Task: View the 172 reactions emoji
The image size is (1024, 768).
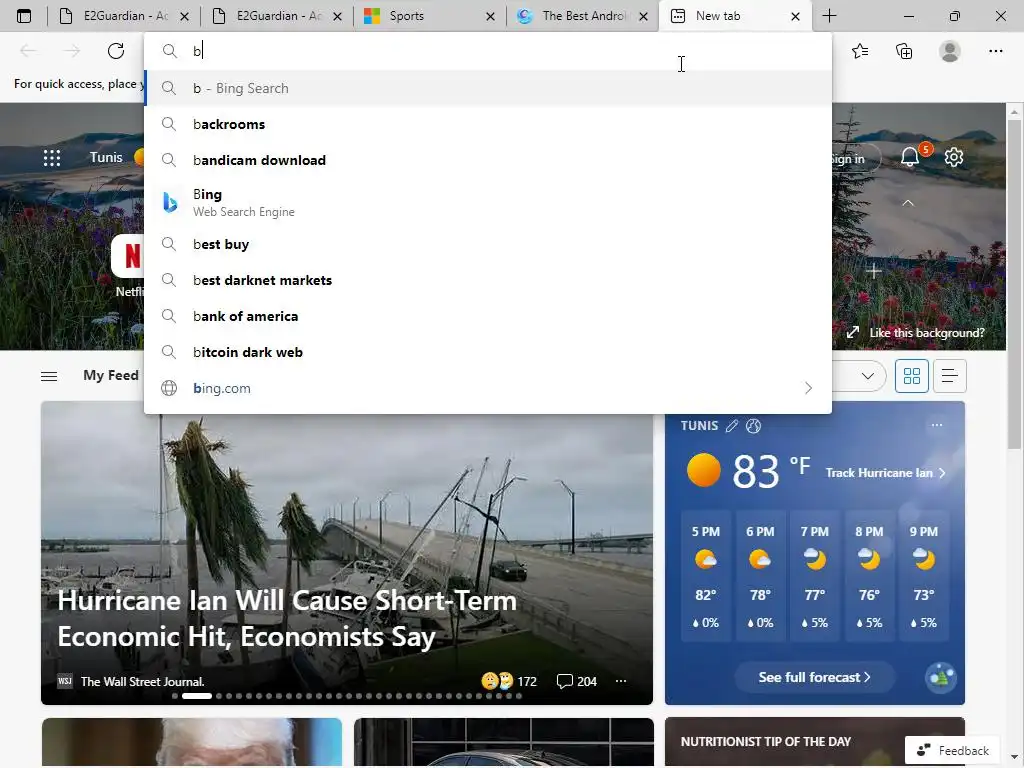Action: click(x=497, y=681)
